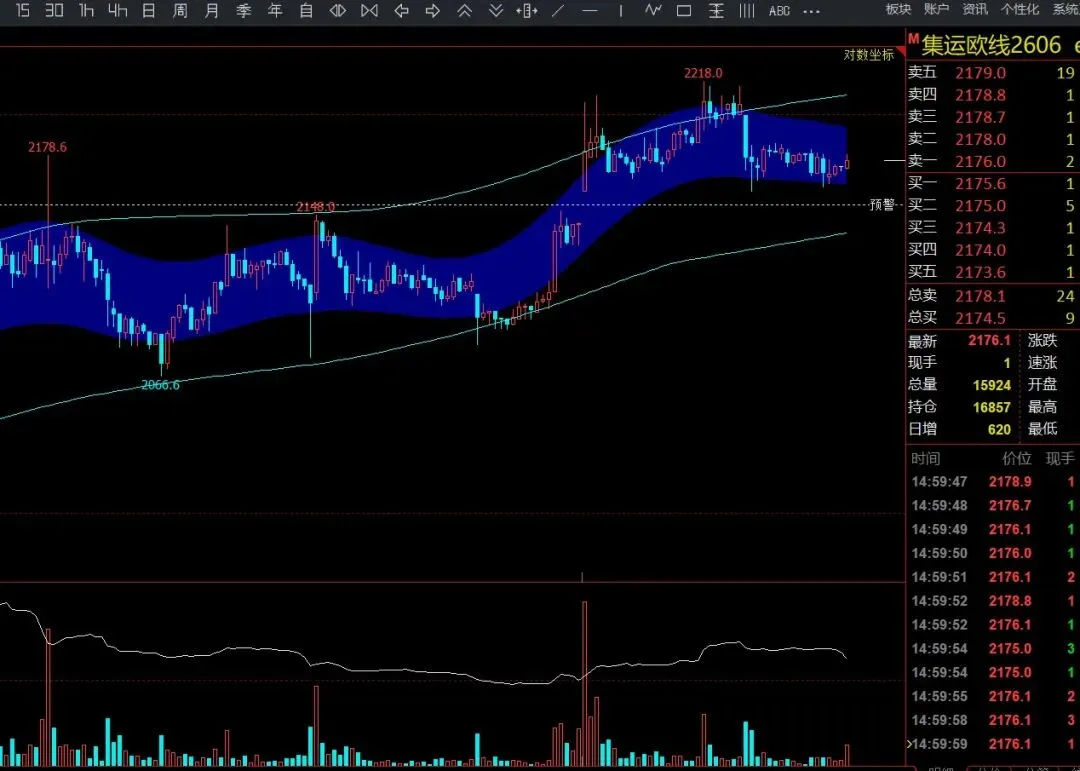Click the 价位 column header
Screen dimensions: 1080x771
(x=1017, y=459)
